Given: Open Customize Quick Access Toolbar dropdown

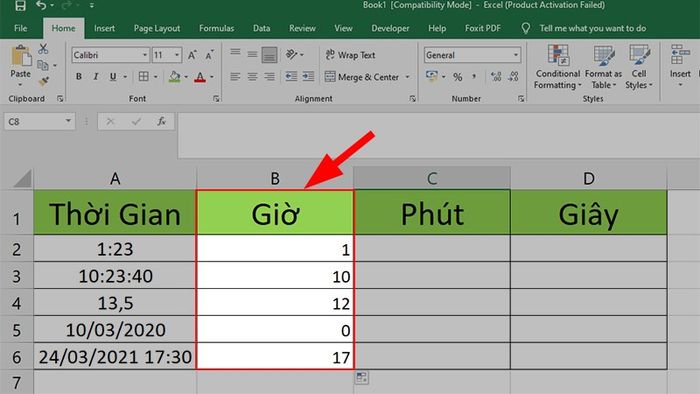Looking at the screenshot, I should (x=92, y=5).
